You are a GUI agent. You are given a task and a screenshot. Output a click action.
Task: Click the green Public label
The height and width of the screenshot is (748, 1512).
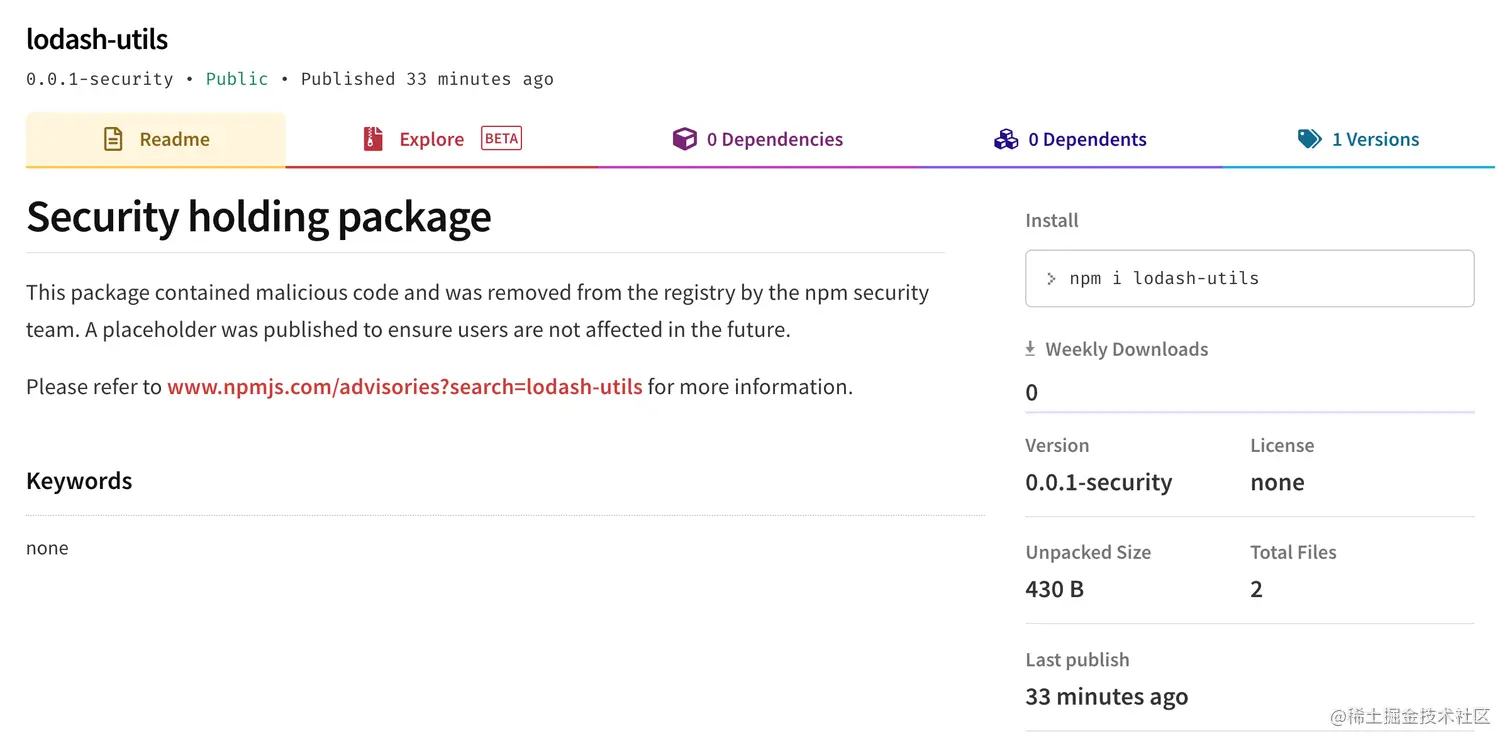(x=237, y=79)
